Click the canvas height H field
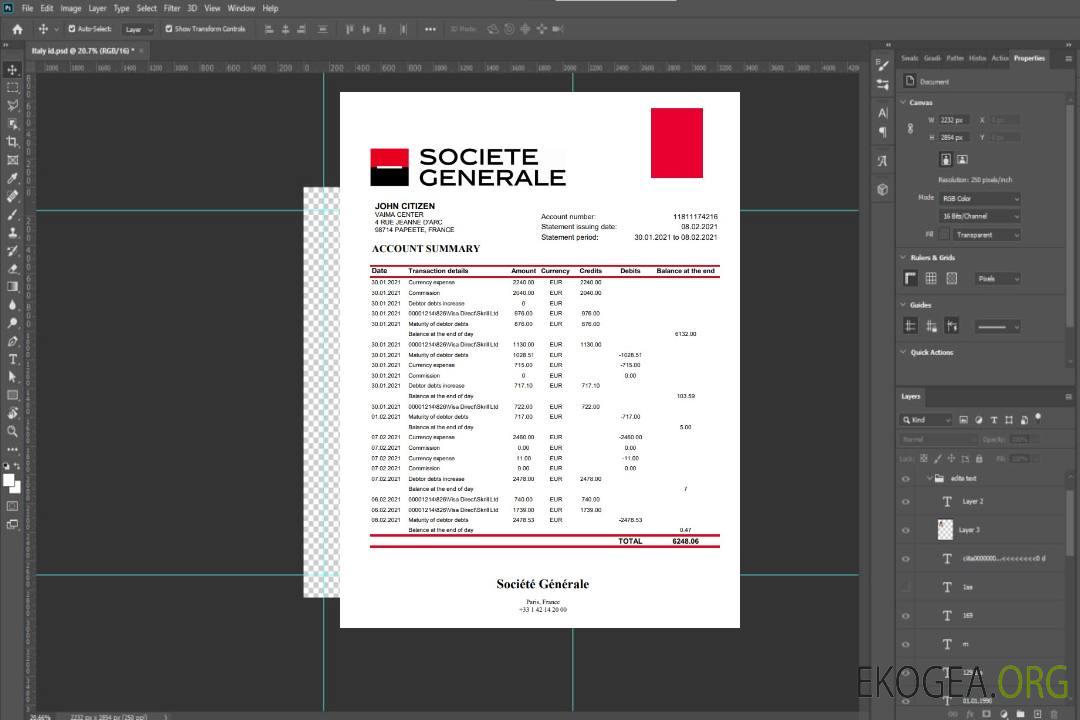The width and height of the screenshot is (1080, 720). (x=954, y=138)
